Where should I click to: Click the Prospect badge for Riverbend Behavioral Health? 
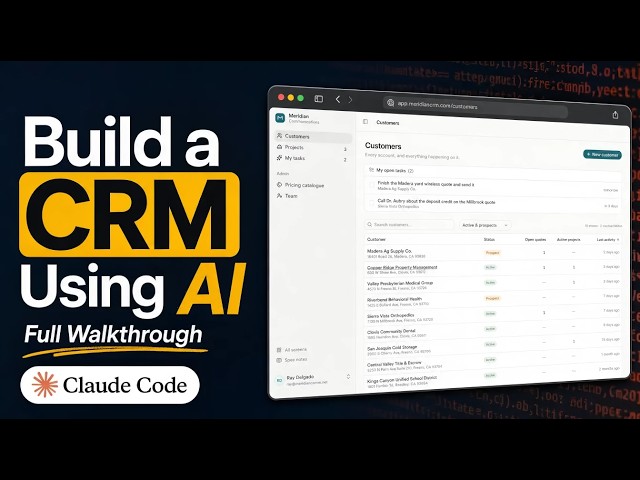tap(492, 298)
